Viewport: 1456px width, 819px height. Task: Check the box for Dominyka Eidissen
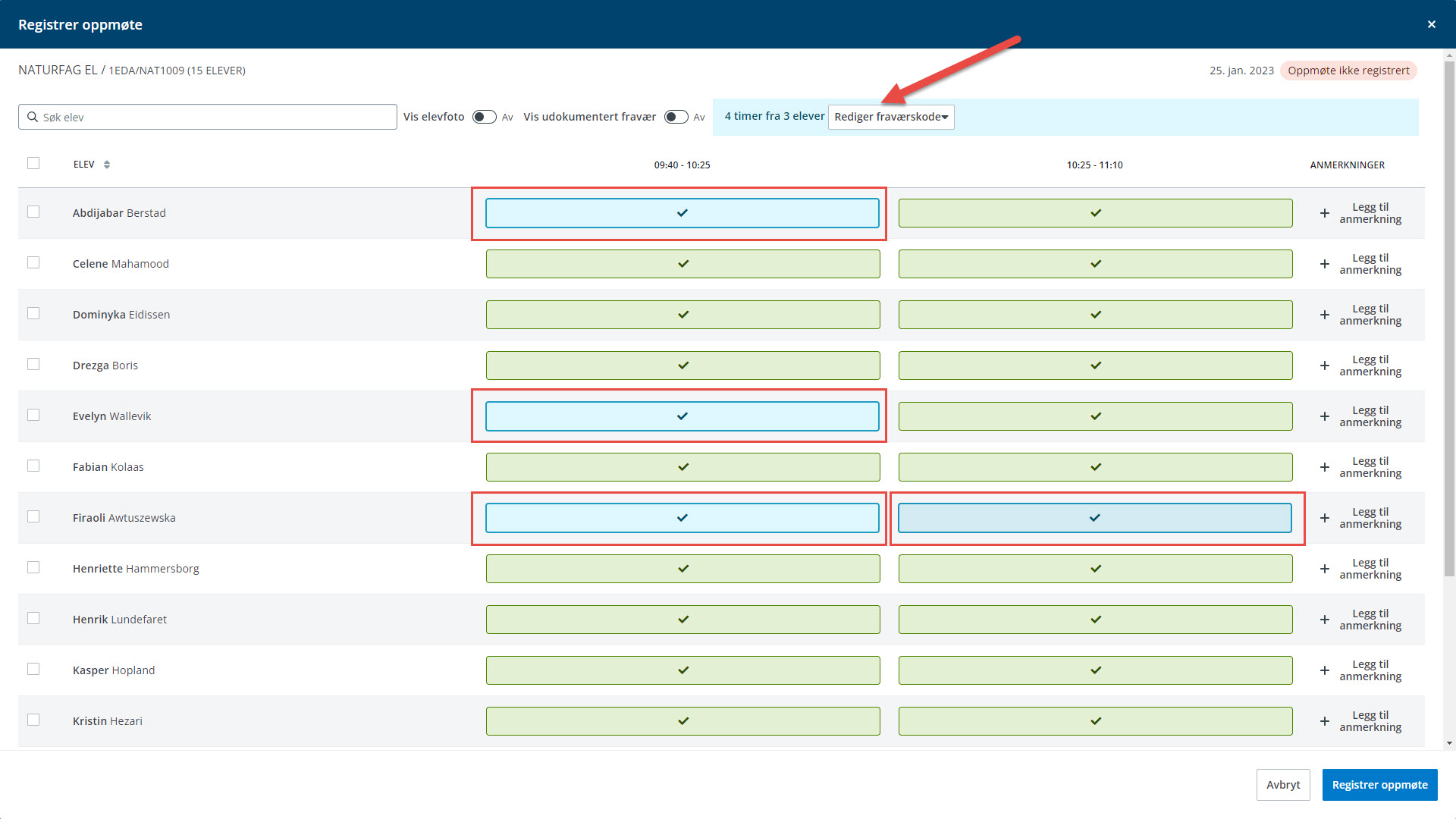[x=33, y=313]
